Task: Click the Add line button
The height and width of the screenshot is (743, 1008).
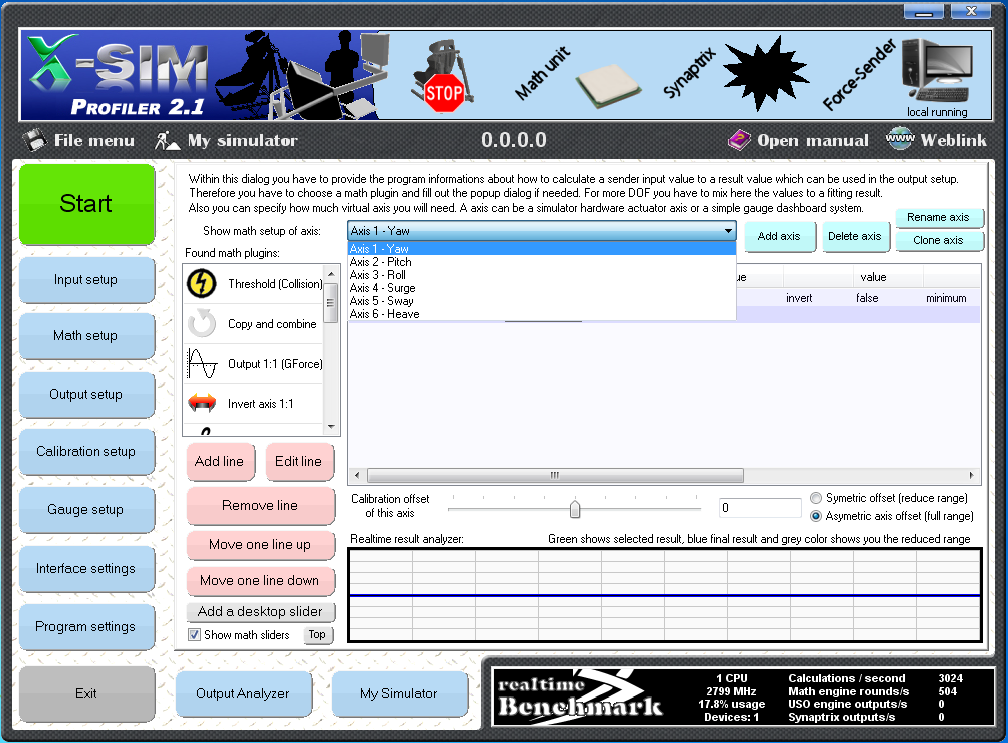Action: coord(220,461)
